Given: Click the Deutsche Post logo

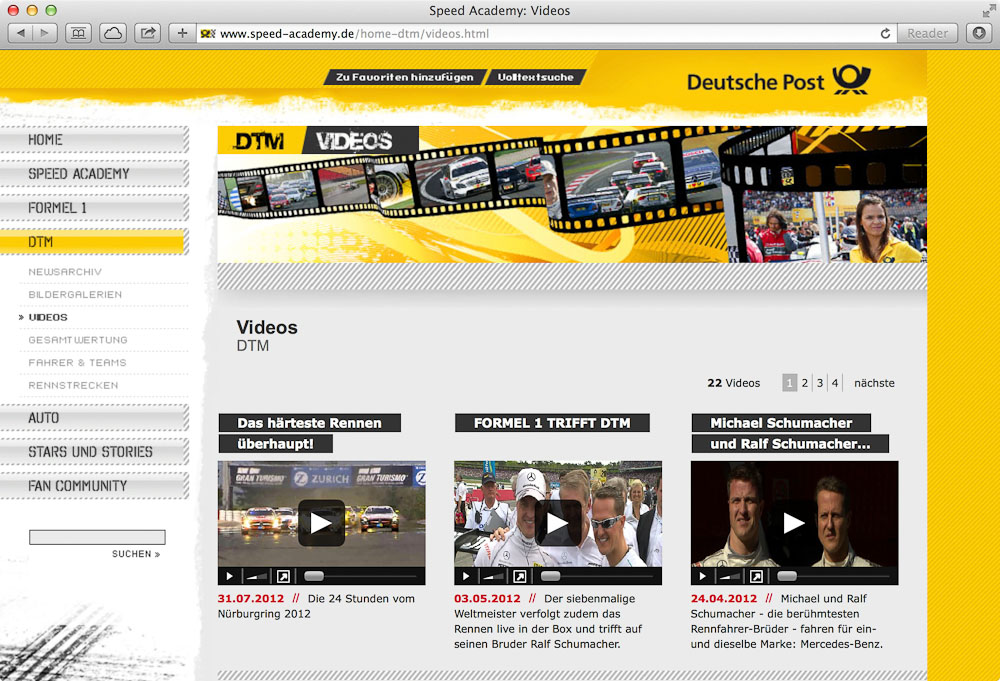Looking at the screenshot, I should (779, 81).
